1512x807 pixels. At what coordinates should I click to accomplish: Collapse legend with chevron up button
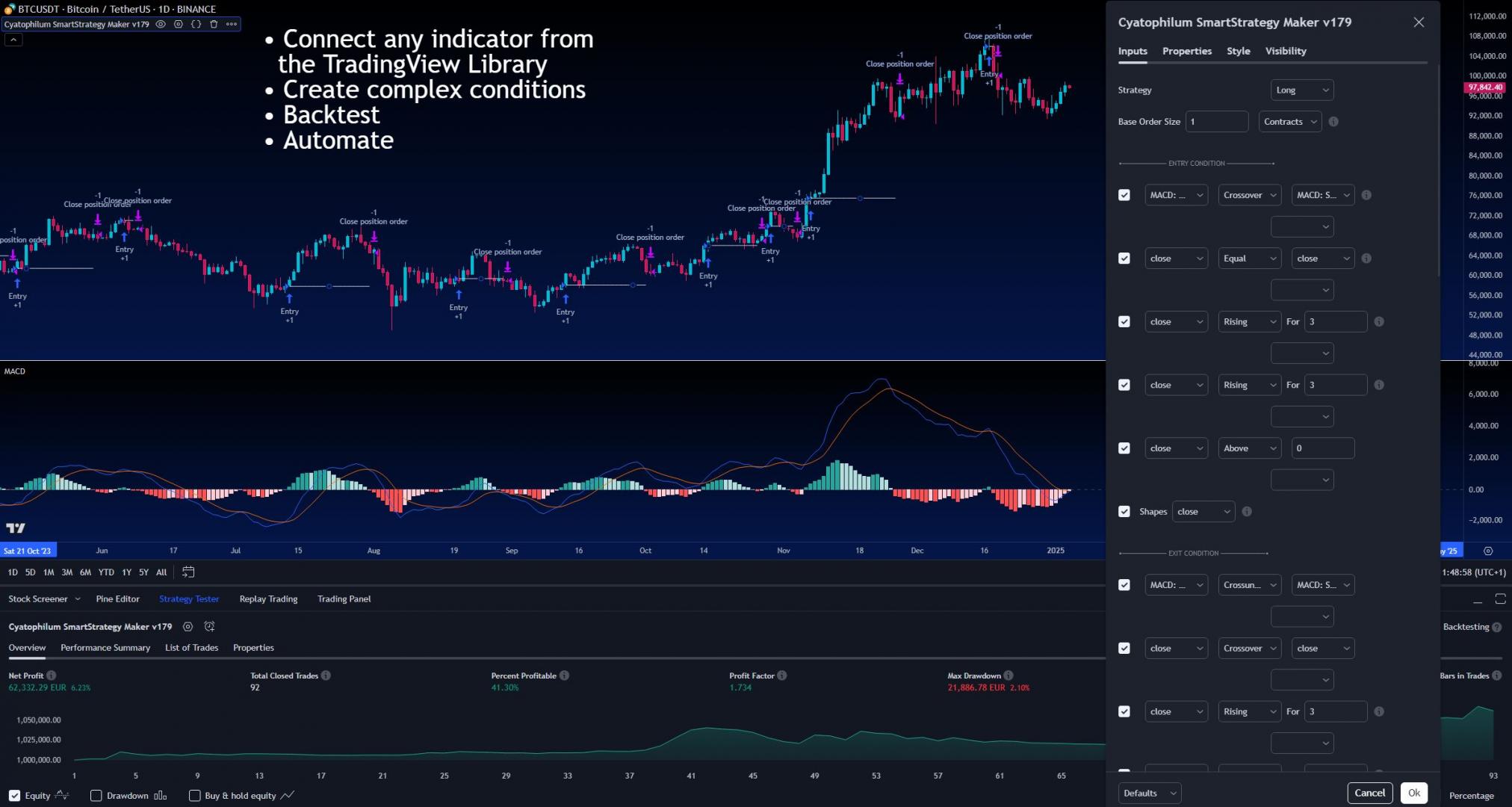point(13,40)
